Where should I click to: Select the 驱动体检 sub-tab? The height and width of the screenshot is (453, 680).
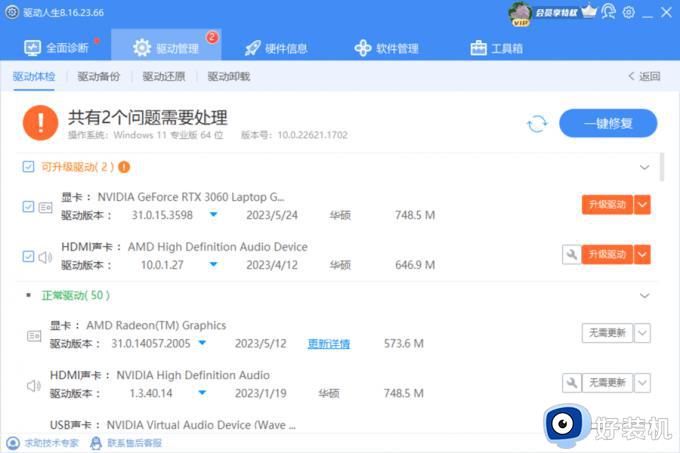(34, 77)
